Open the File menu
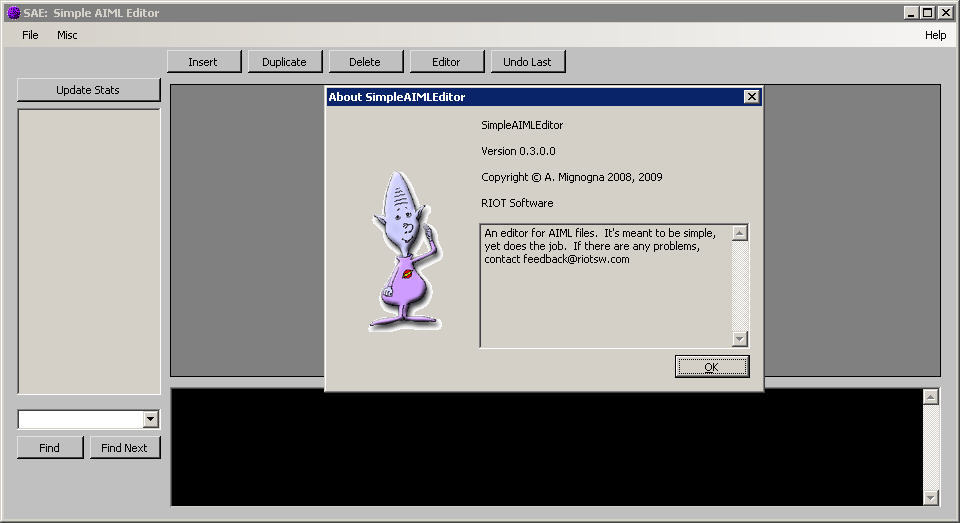 tap(30, 35)
